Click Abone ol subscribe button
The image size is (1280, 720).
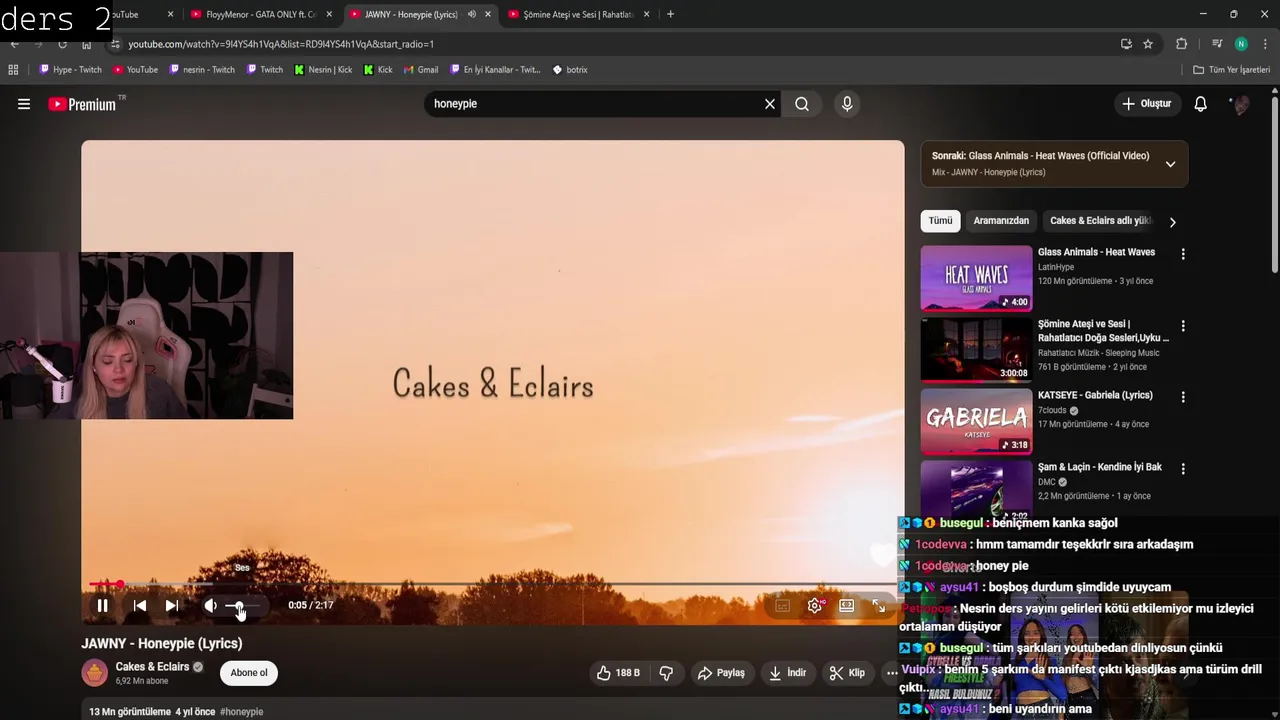tap(249, 673)
